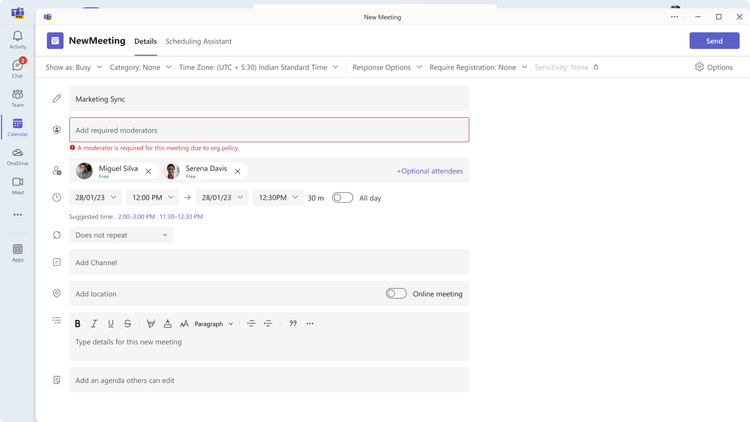Underline text in details editor
The image size is (750, 422).
pos(110,324)
